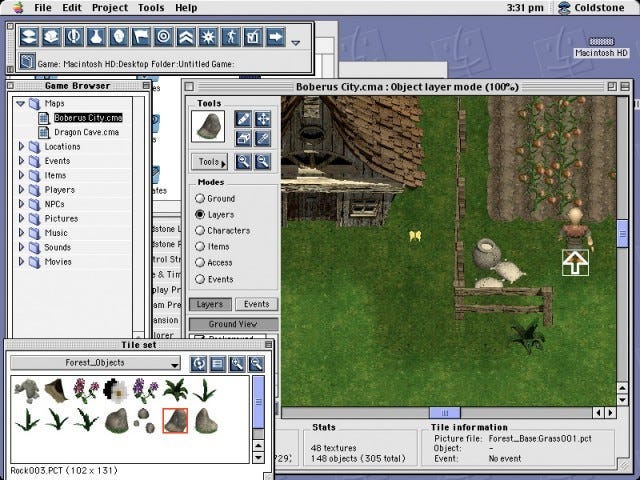Select the pencil draw tool
Screen dimensions: 640x480
(x=243, y=119)
